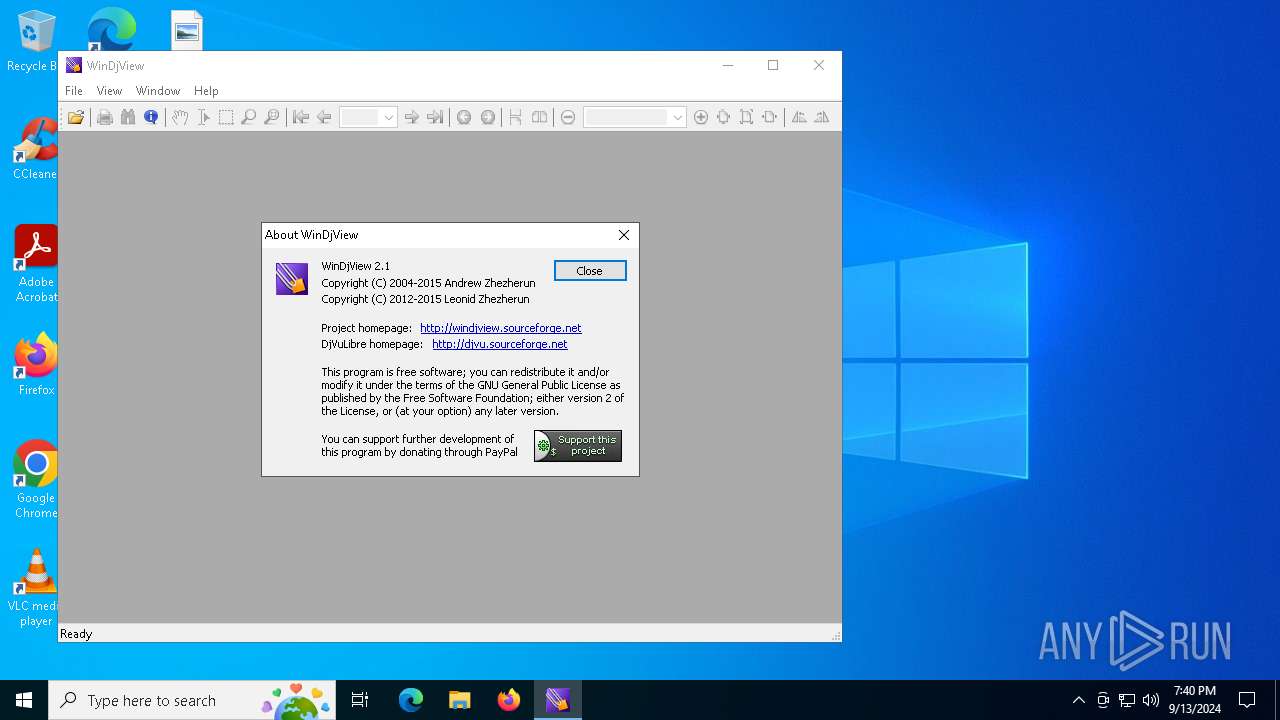Go to the first page icon
Viewport: 1280px width, 720px height.
(x=301, y=117)
